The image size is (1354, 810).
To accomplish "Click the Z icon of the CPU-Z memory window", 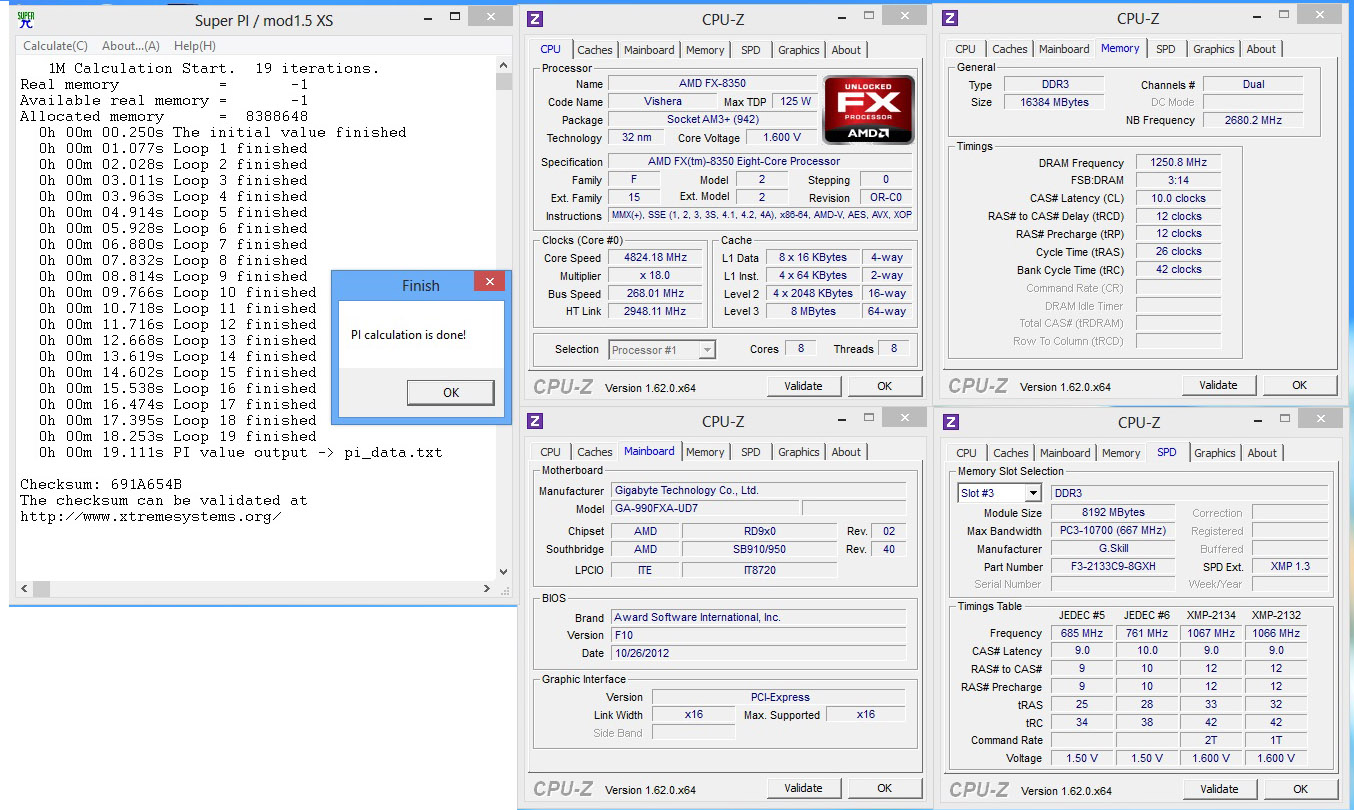I will 950,18.
